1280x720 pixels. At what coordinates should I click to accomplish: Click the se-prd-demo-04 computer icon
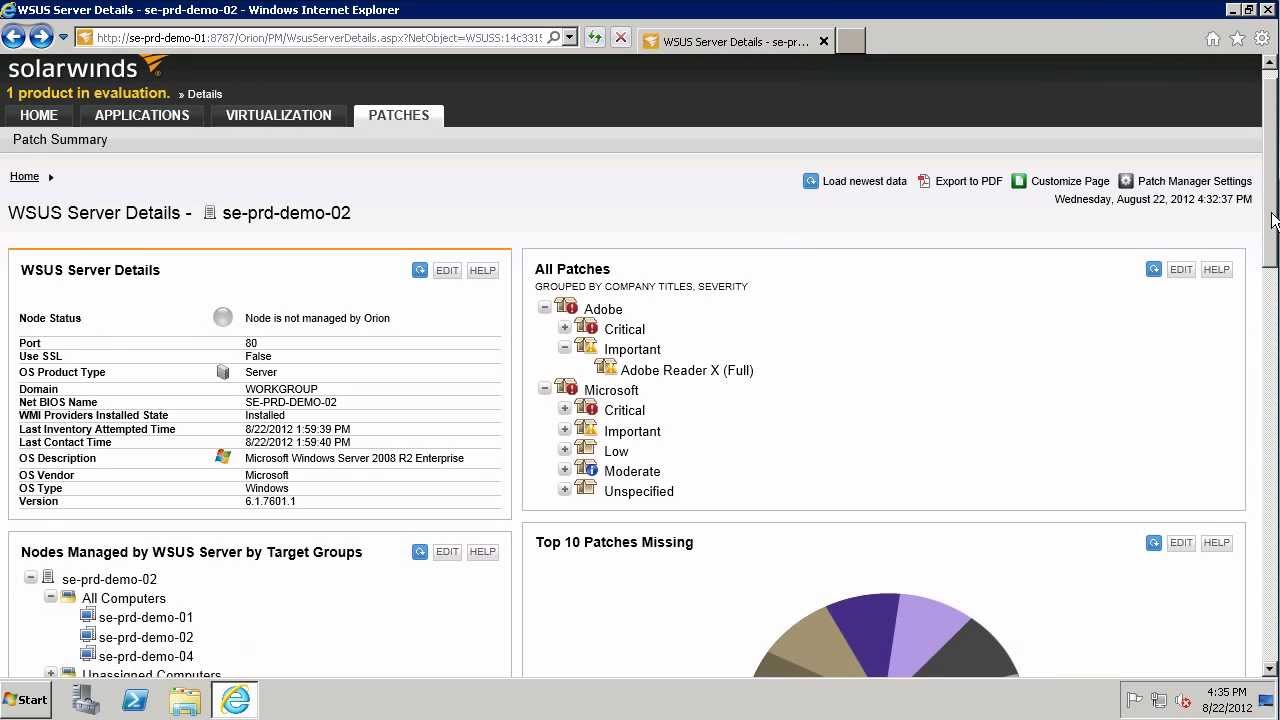(88, 656)
